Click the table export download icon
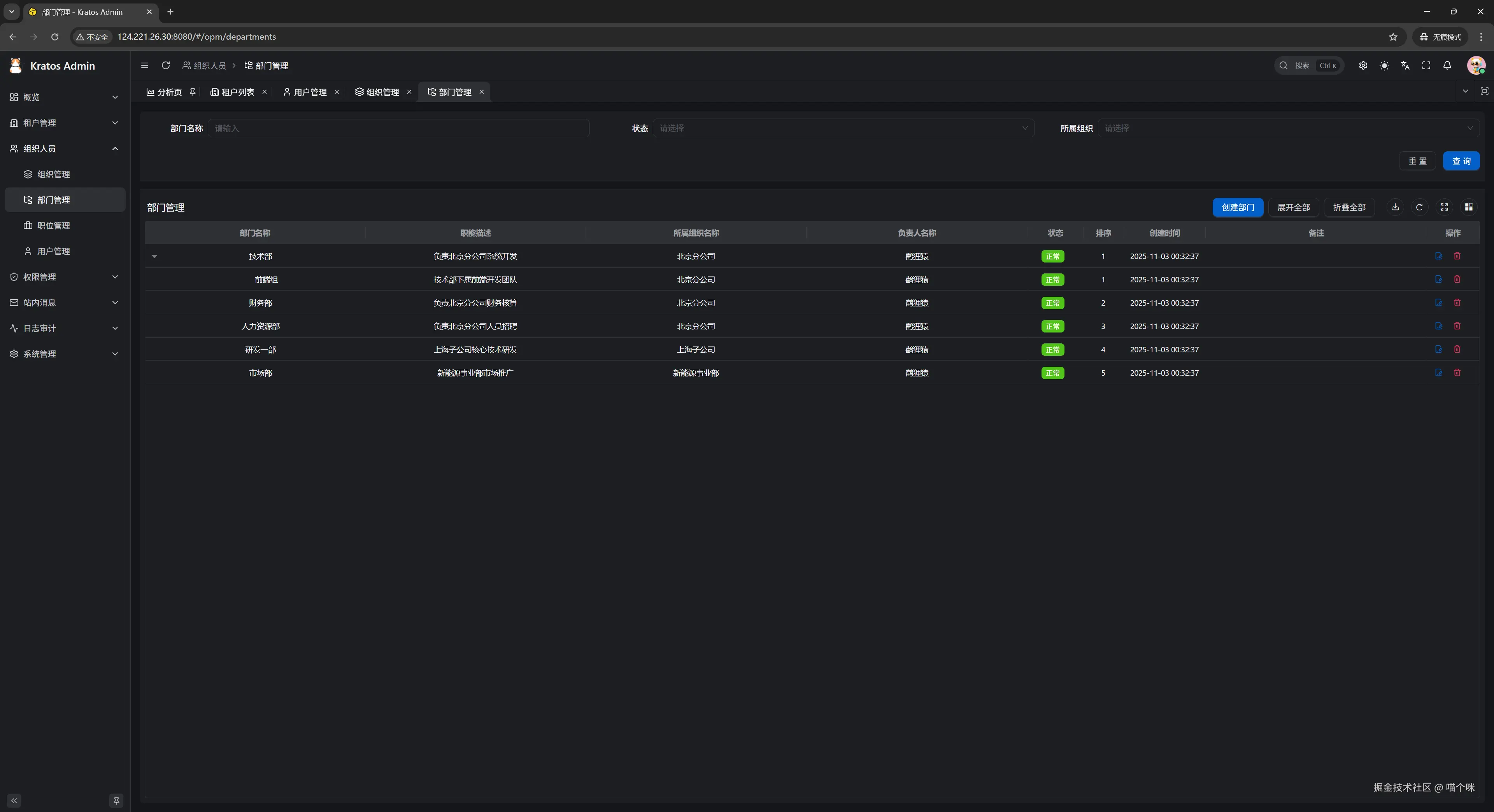Screen dimensions: 1494x812 coord(1395,207)
